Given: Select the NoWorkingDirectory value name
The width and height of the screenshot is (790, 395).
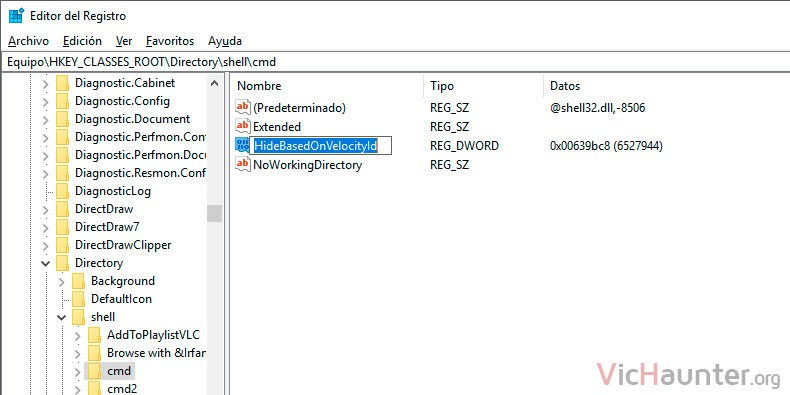Looking at the screenshot, I should 307,165.
